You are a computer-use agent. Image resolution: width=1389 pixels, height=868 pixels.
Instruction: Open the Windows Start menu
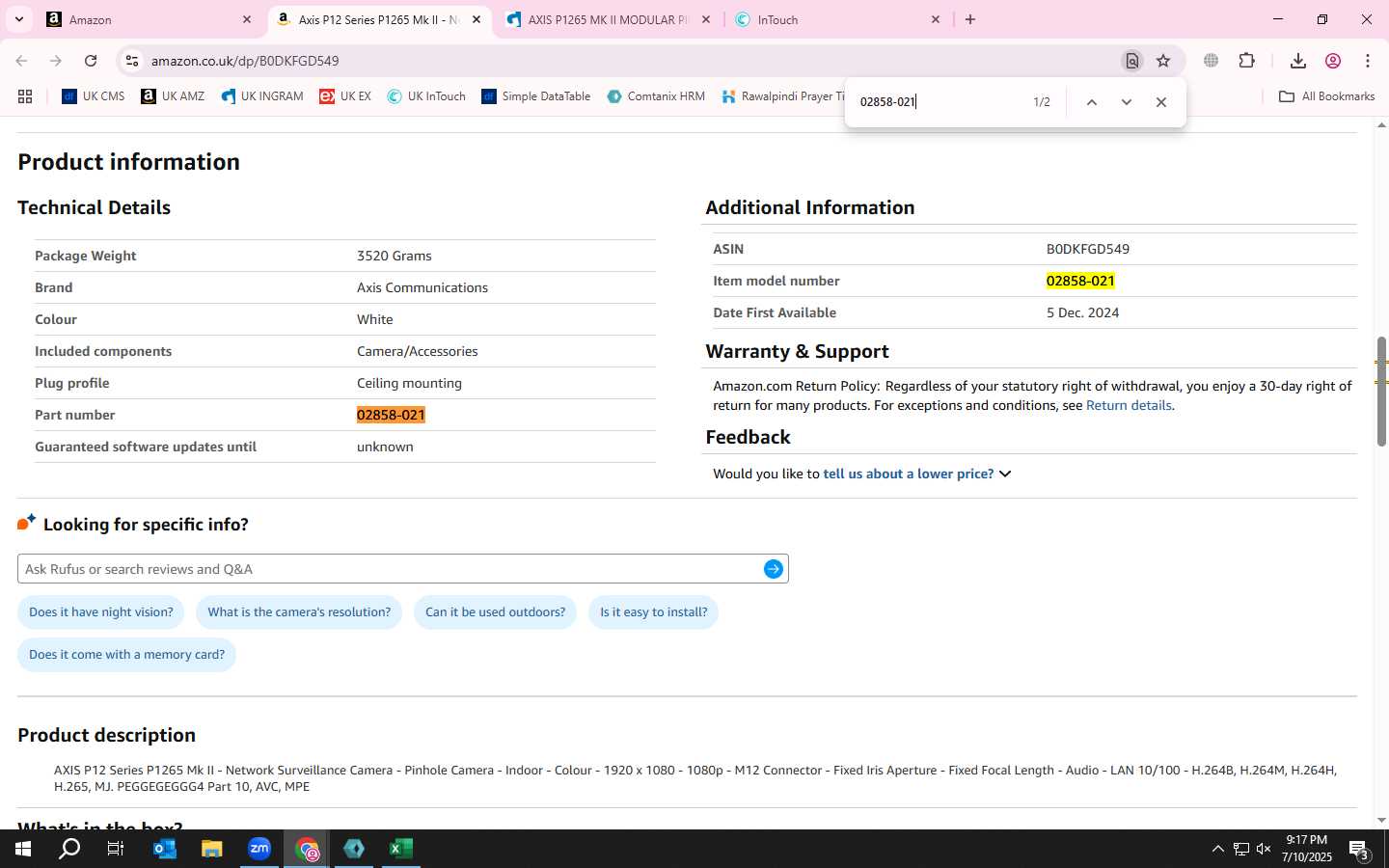[x=23, y=849]
